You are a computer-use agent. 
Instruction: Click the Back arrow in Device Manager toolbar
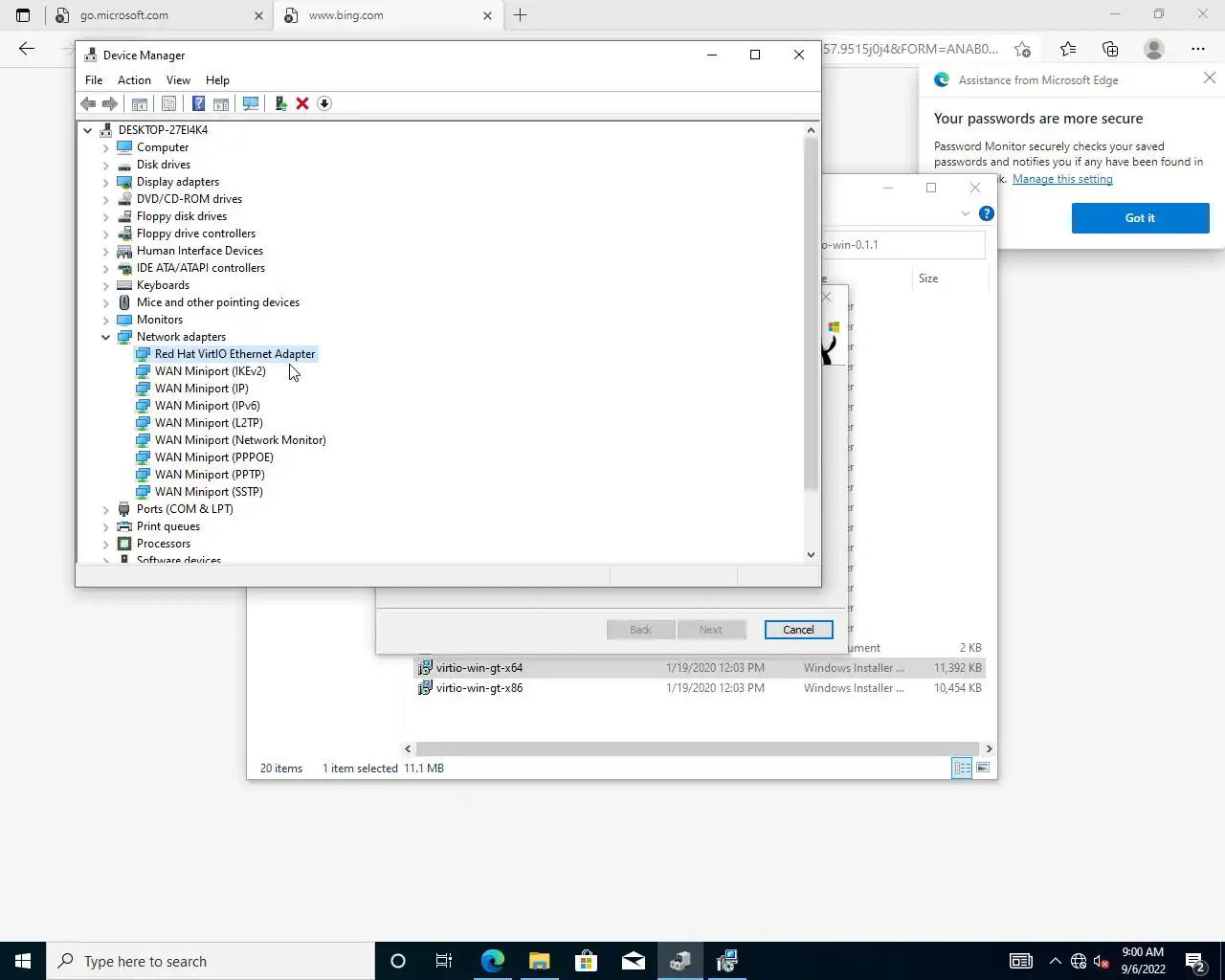(88, 103)
